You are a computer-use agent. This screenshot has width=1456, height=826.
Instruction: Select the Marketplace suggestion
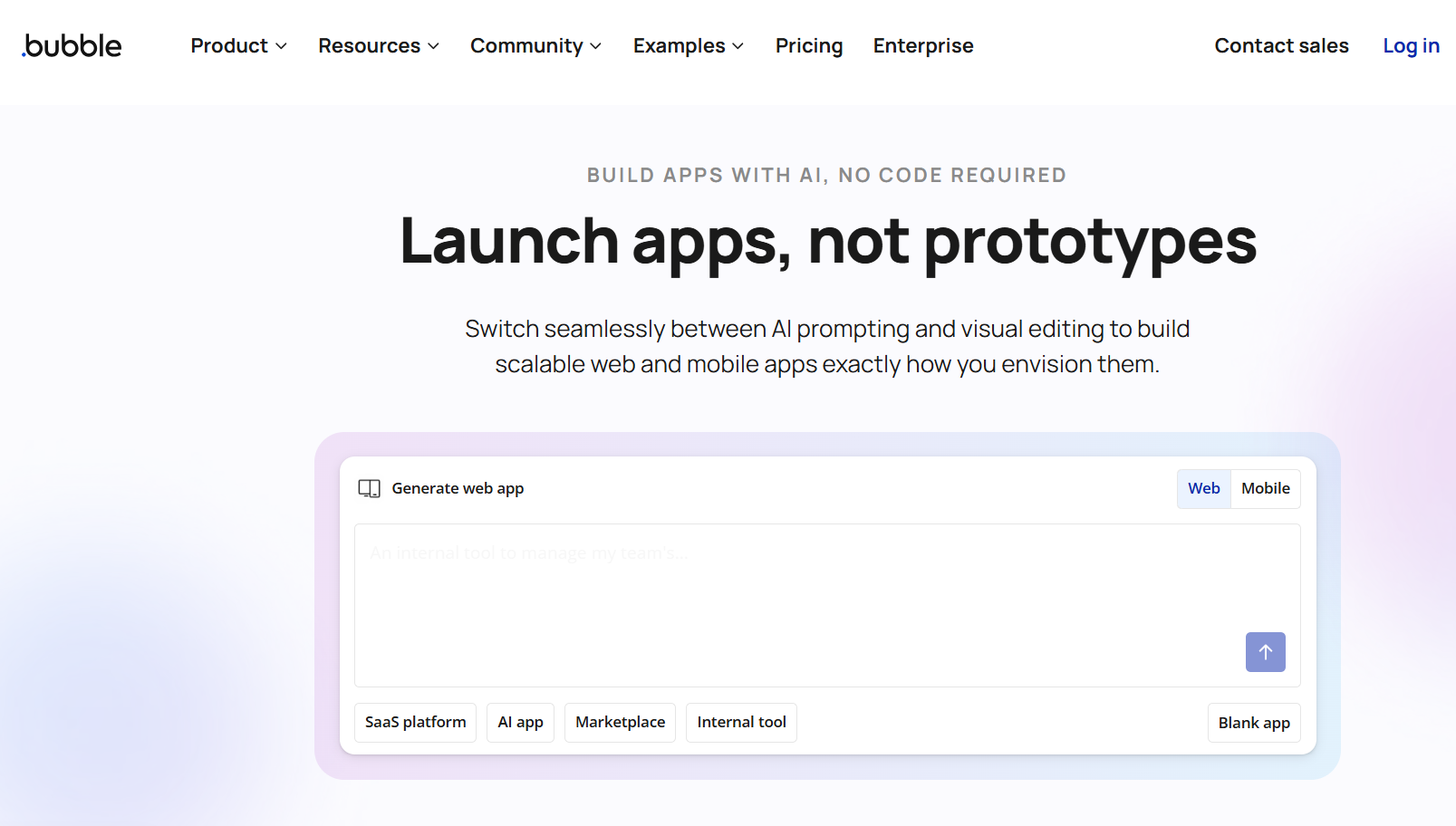pyautogui.click(x=620, y=723)
